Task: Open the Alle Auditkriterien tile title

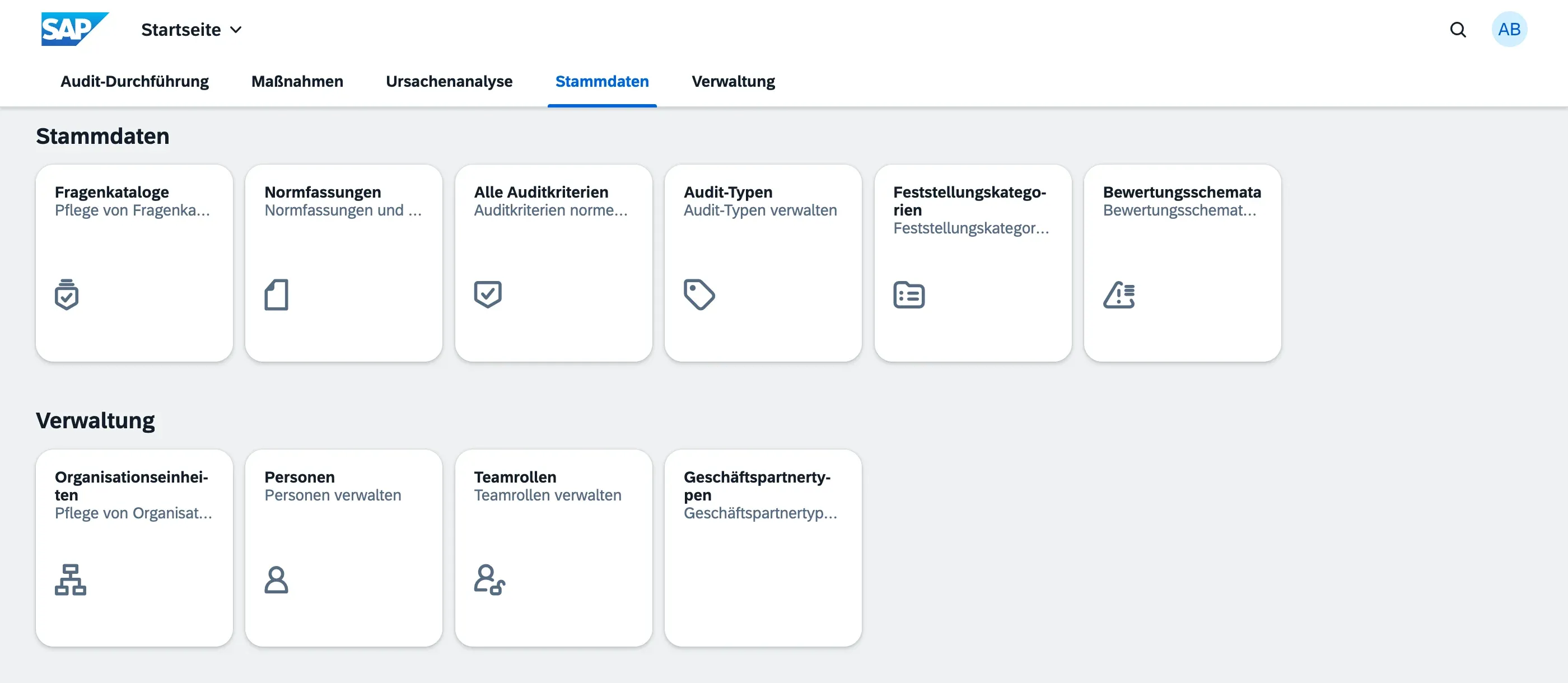Action: (x=541, y=192)
